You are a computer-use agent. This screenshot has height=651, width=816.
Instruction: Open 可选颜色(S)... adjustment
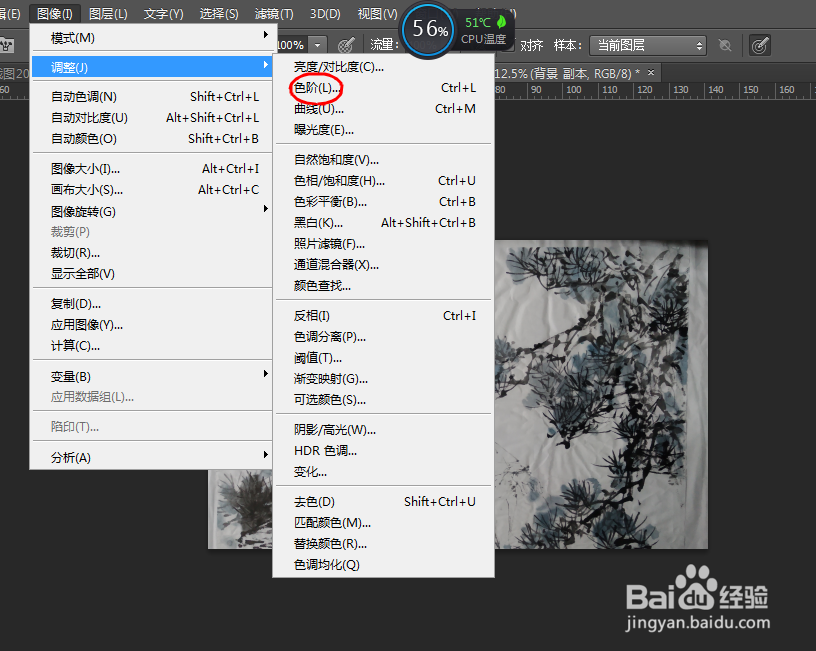pyautogui.click(x=384, y=400)
